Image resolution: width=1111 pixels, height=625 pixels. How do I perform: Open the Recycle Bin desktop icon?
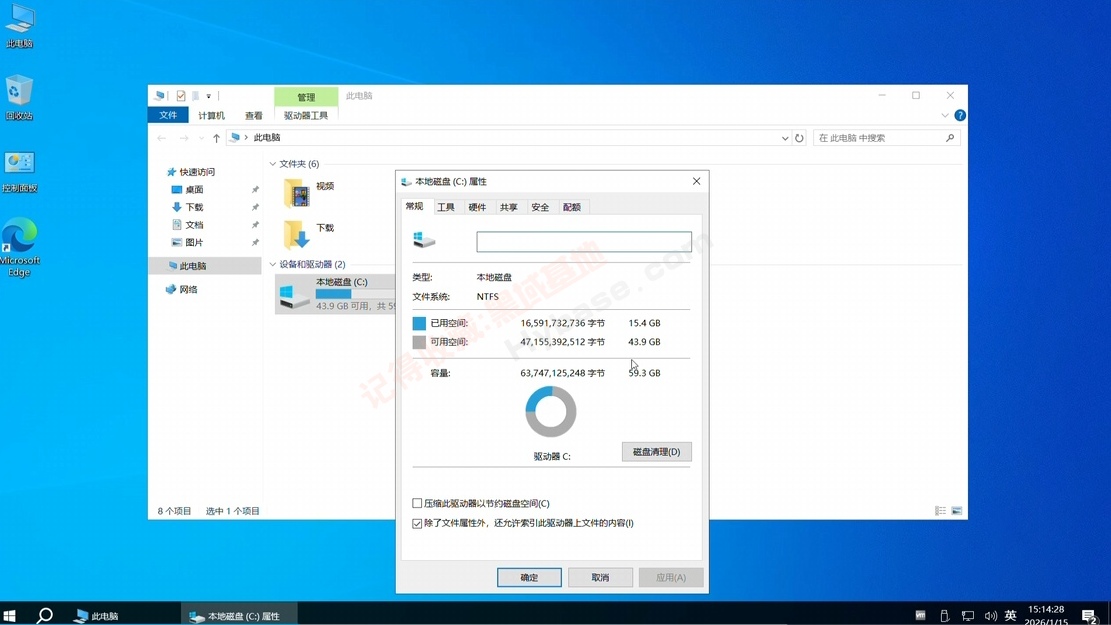point(19,98)
